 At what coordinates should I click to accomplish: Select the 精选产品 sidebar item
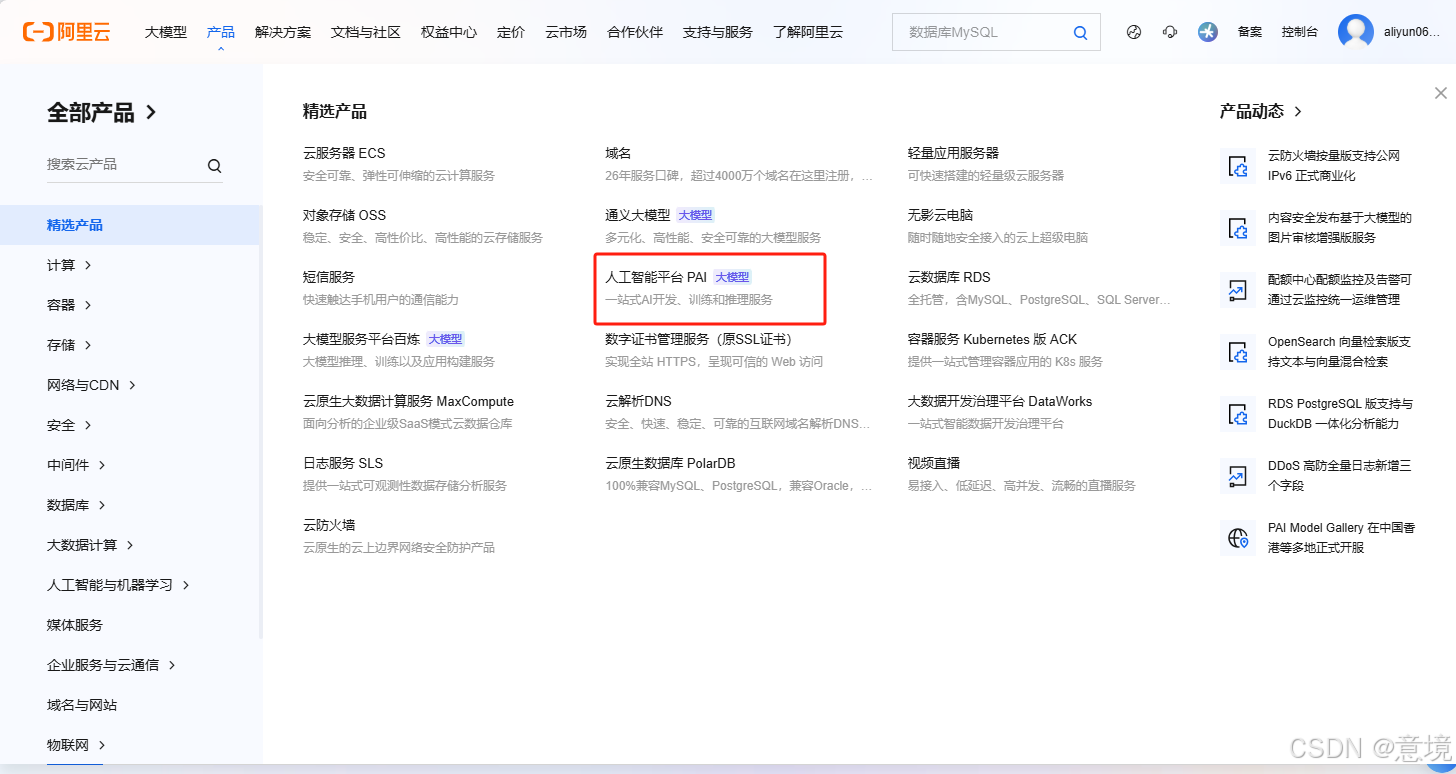[130, 225]
